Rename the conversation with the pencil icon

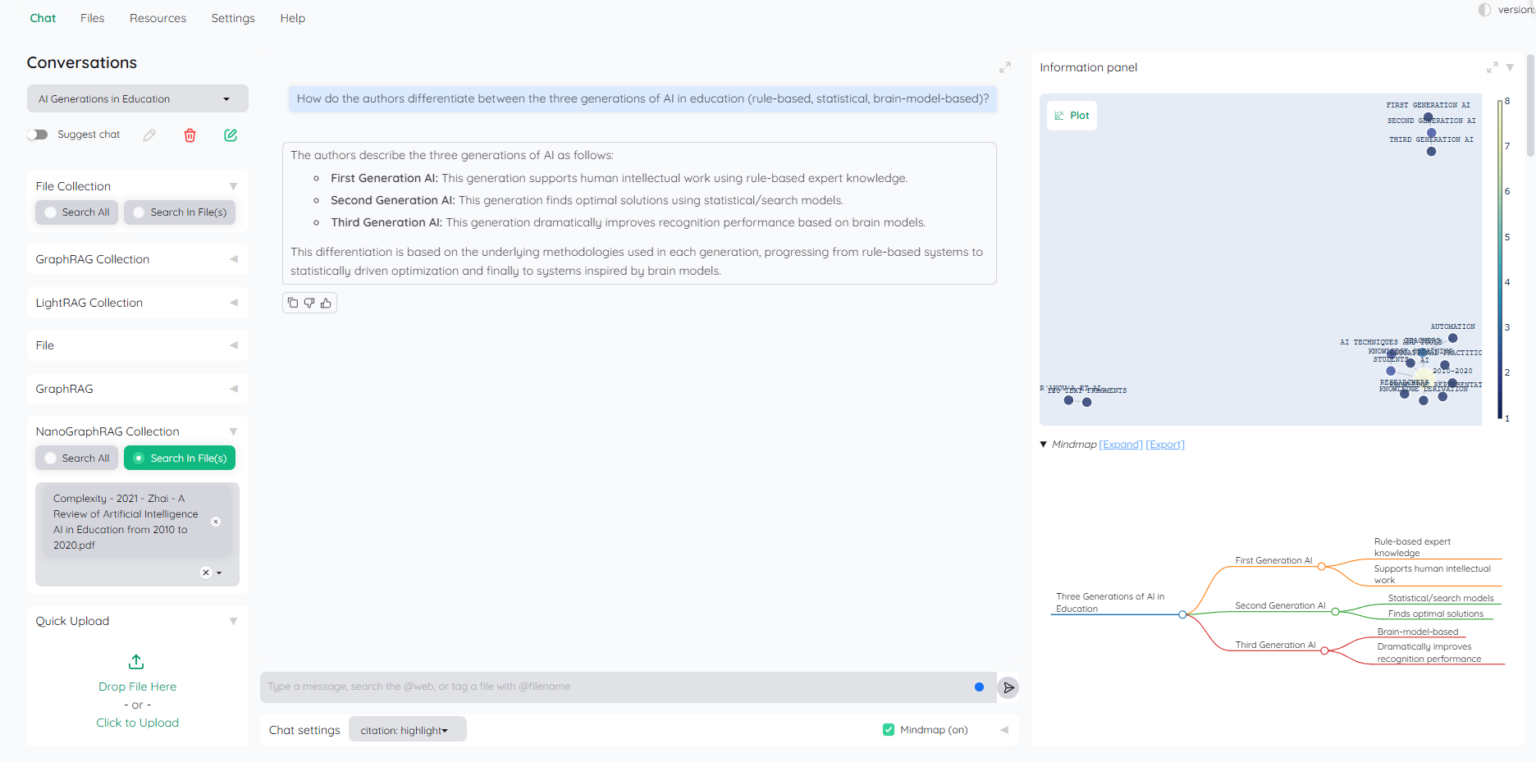[149, 135]
